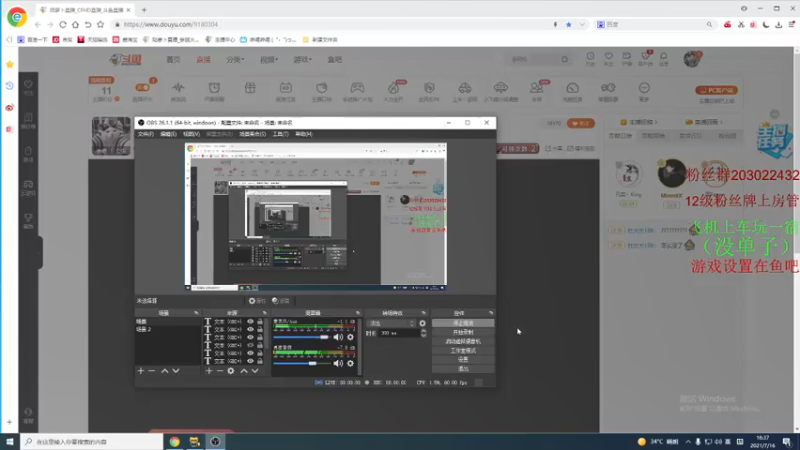Toggle visibility eye of last text source
800x450 pixels.
pyautogui.click(x=251, y=361)
